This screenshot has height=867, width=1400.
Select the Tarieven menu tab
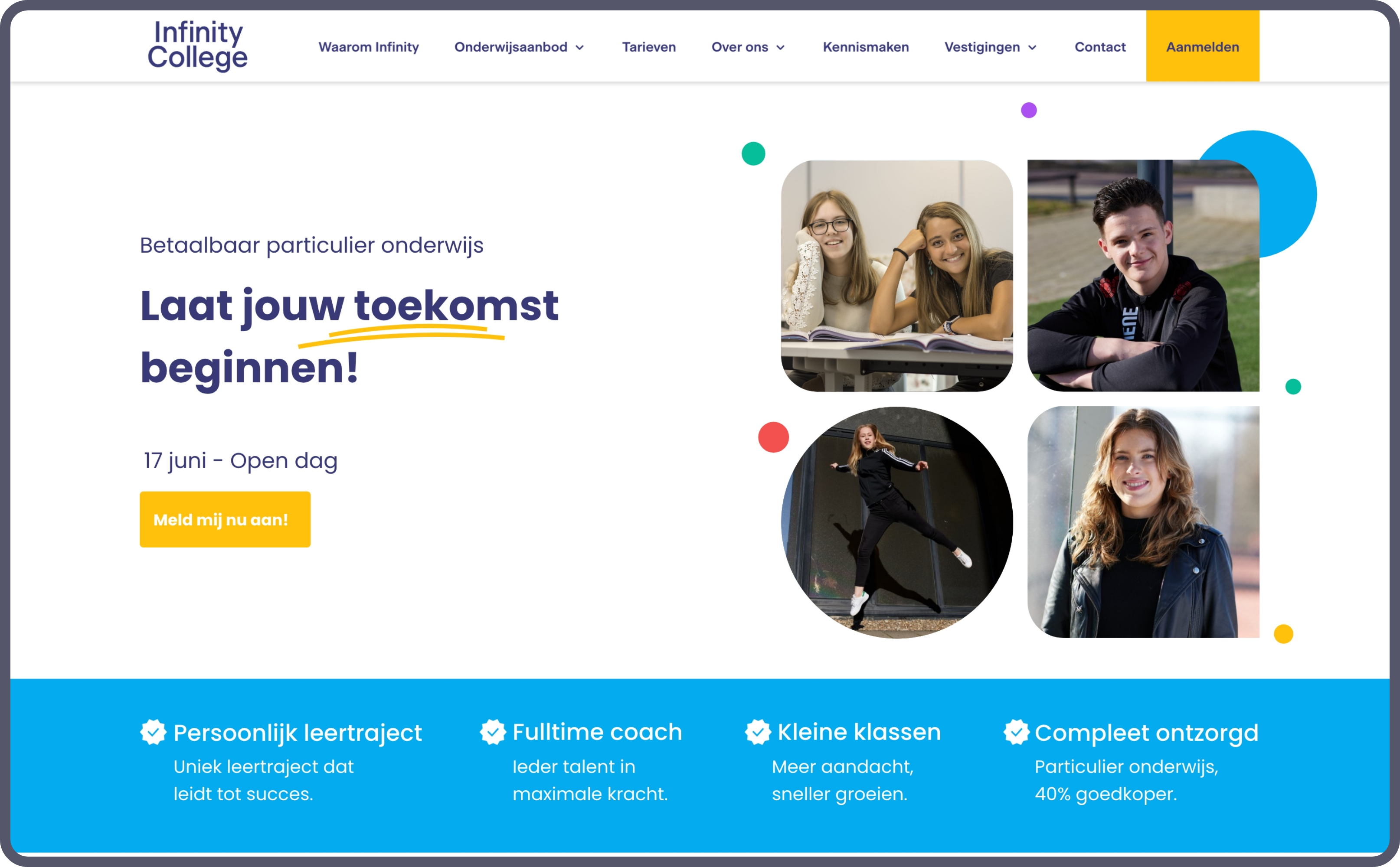[648, 47]
